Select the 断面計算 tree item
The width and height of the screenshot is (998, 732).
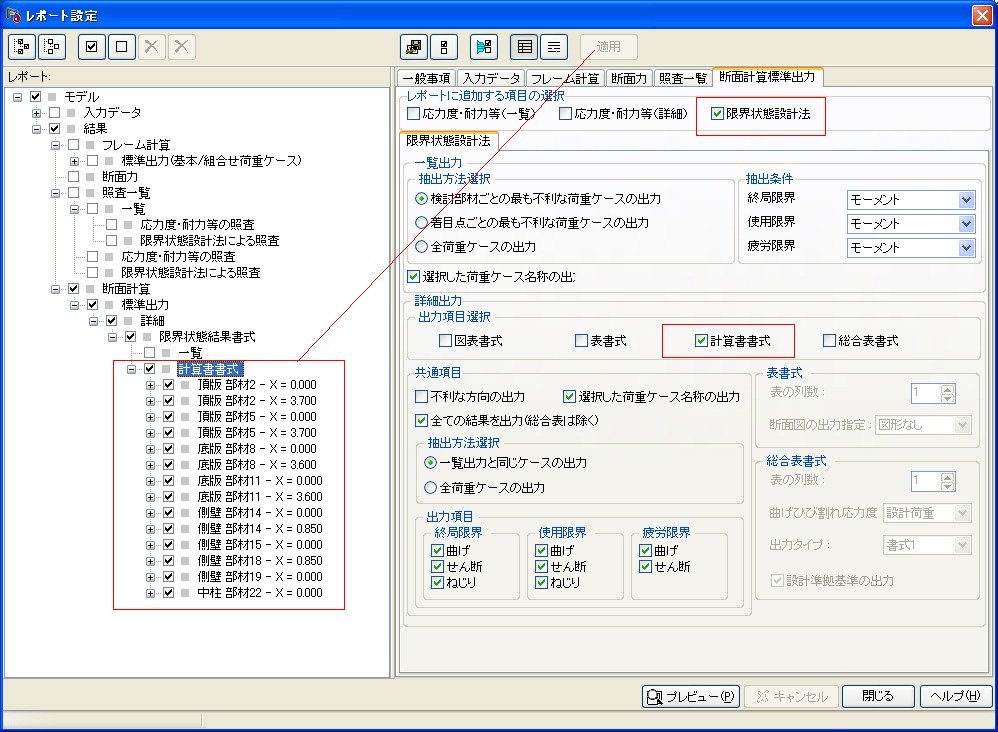coord(126,289)
